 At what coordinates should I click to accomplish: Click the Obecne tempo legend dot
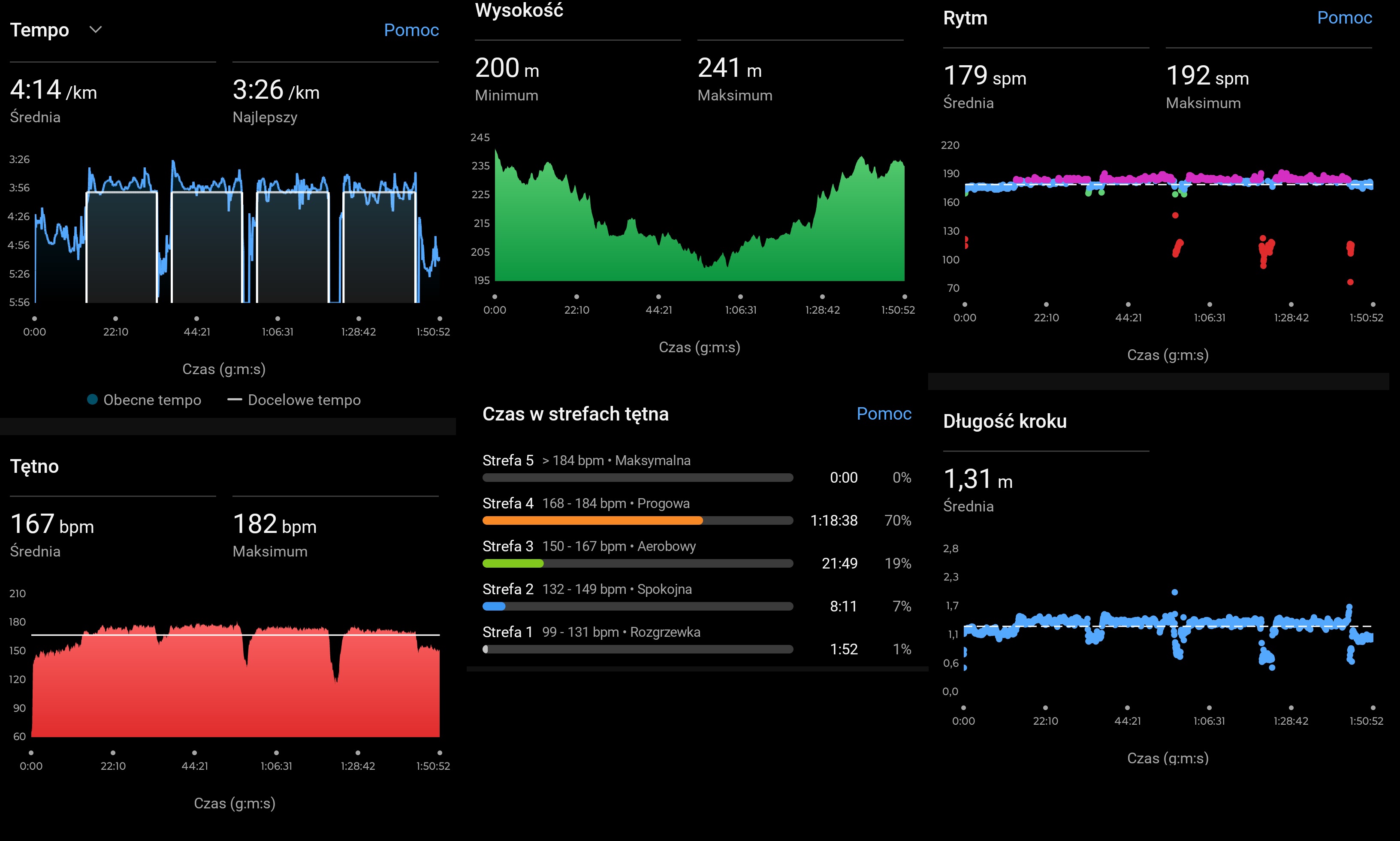tap(92, 399)
